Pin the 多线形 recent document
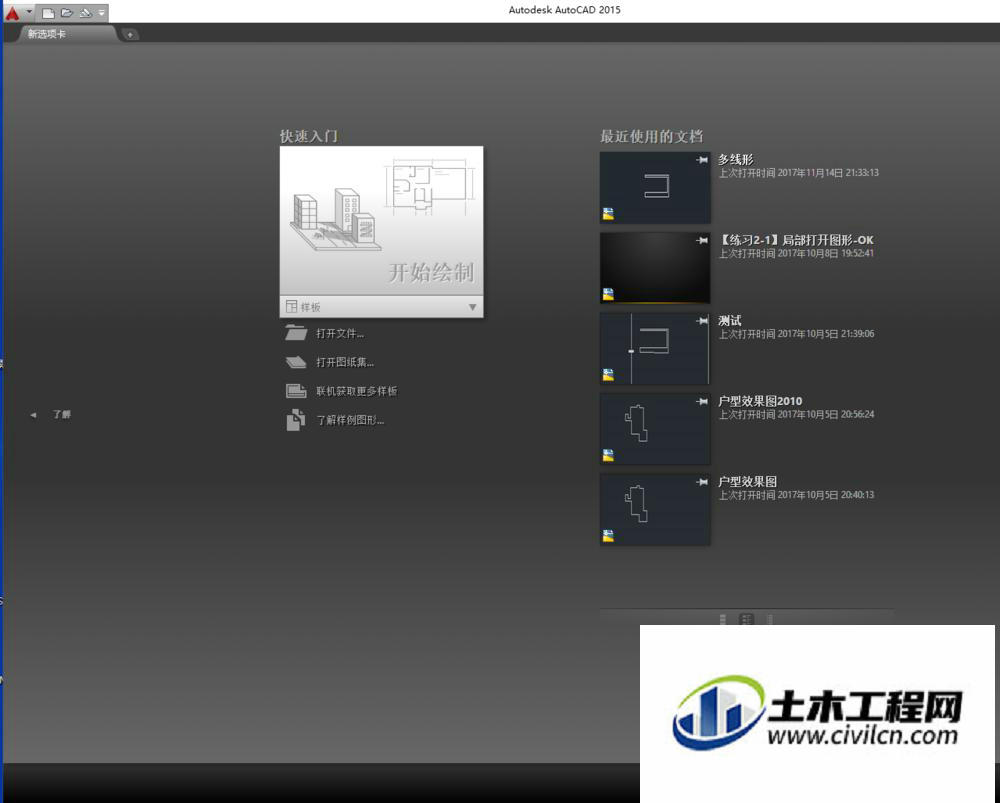Viewport: 1000px width, 803px height. 702,160
